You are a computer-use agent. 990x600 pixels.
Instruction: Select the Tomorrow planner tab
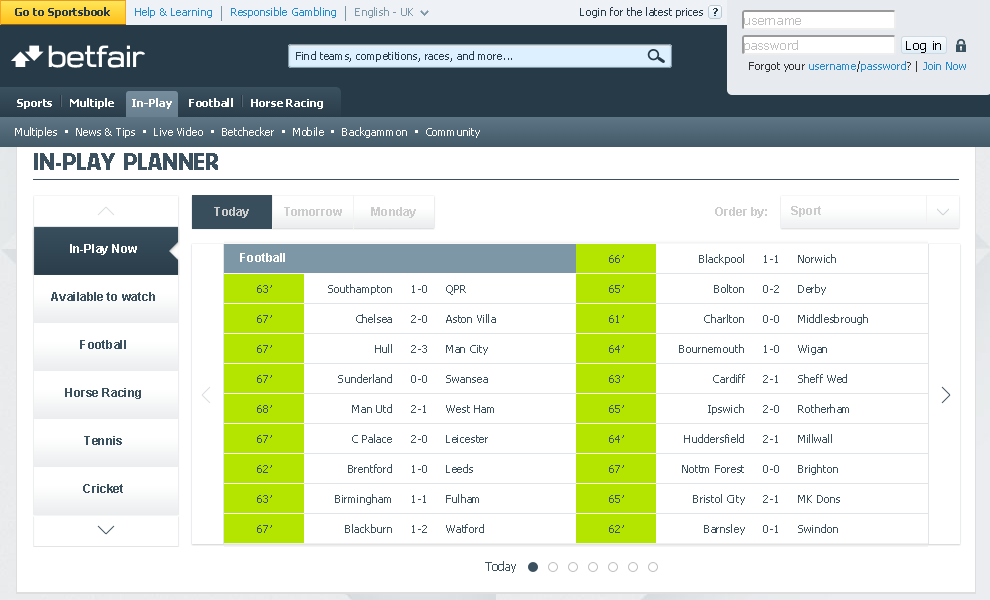pos(313,212)
